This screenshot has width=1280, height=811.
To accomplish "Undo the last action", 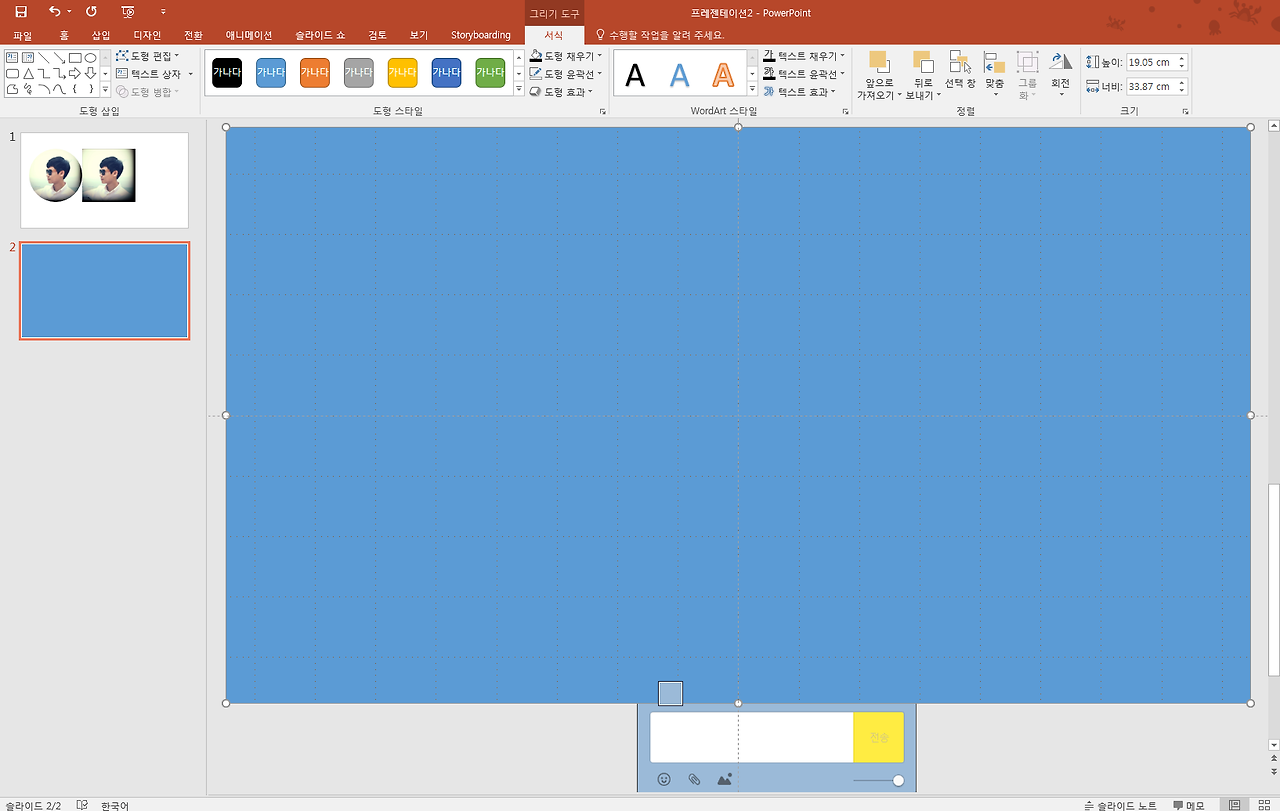I will (x=54, y=12).
